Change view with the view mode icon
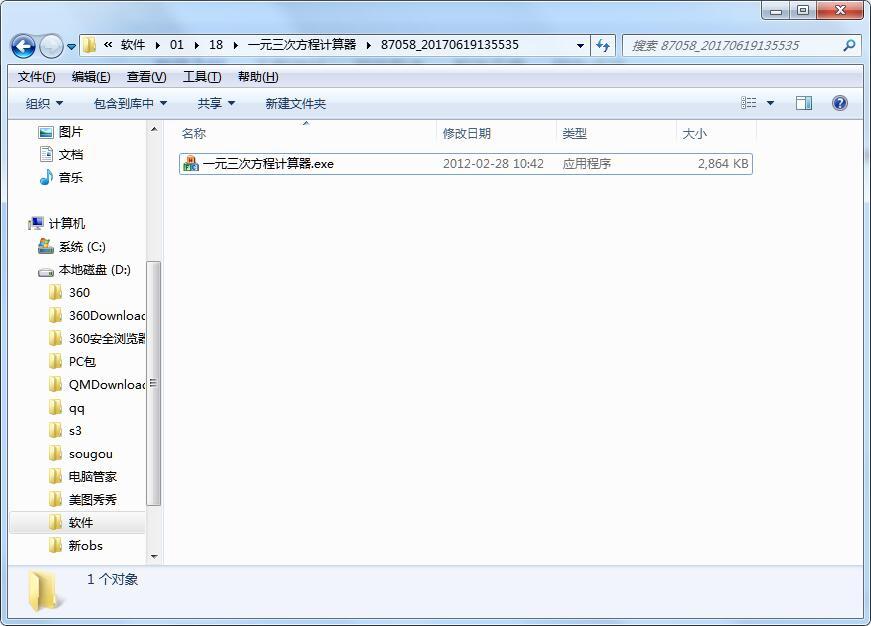 click(x=748, y=103)
